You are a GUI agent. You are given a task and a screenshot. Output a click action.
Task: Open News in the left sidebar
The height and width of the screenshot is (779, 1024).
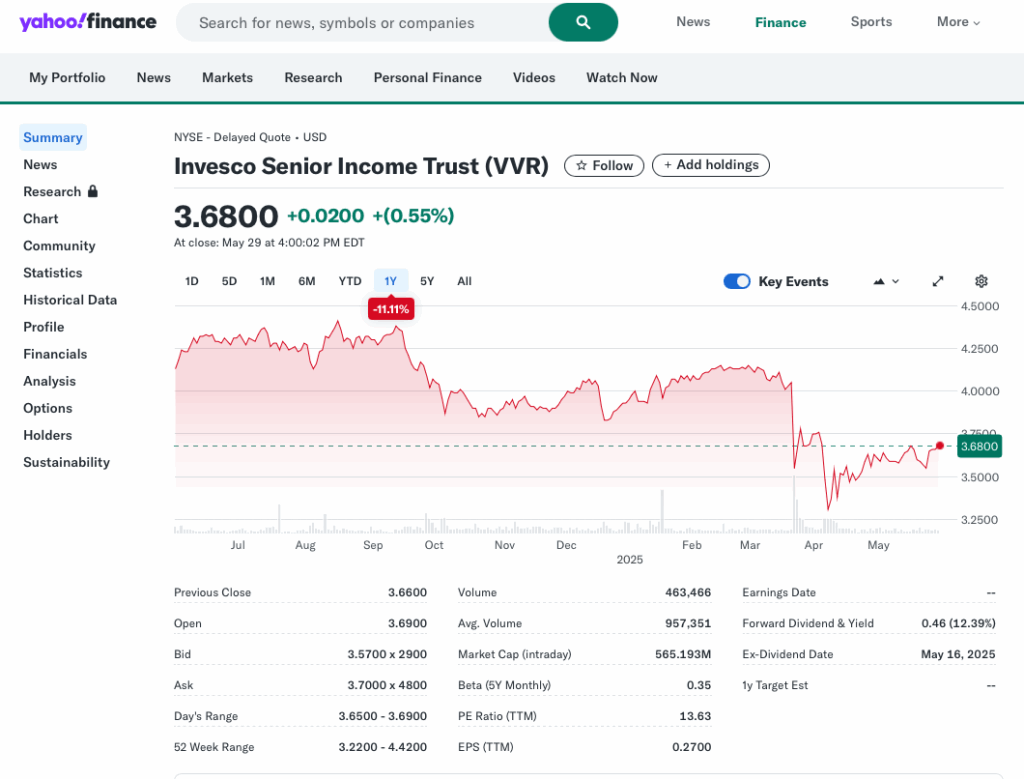pos(40,165)
